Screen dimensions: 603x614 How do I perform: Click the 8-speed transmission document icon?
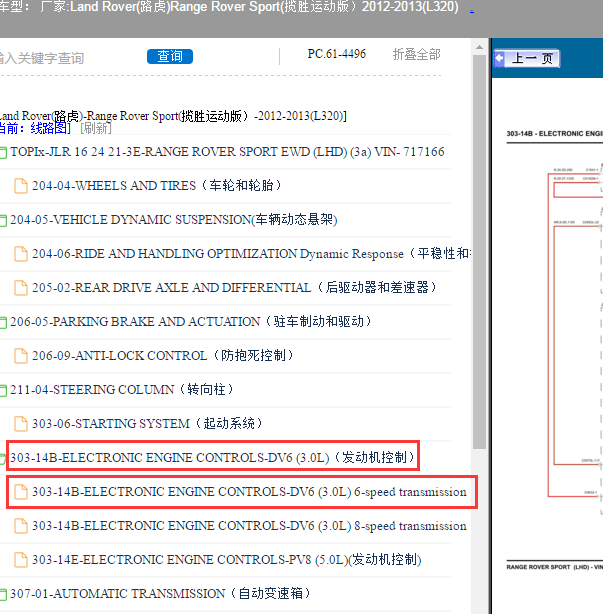pos(21,526)
